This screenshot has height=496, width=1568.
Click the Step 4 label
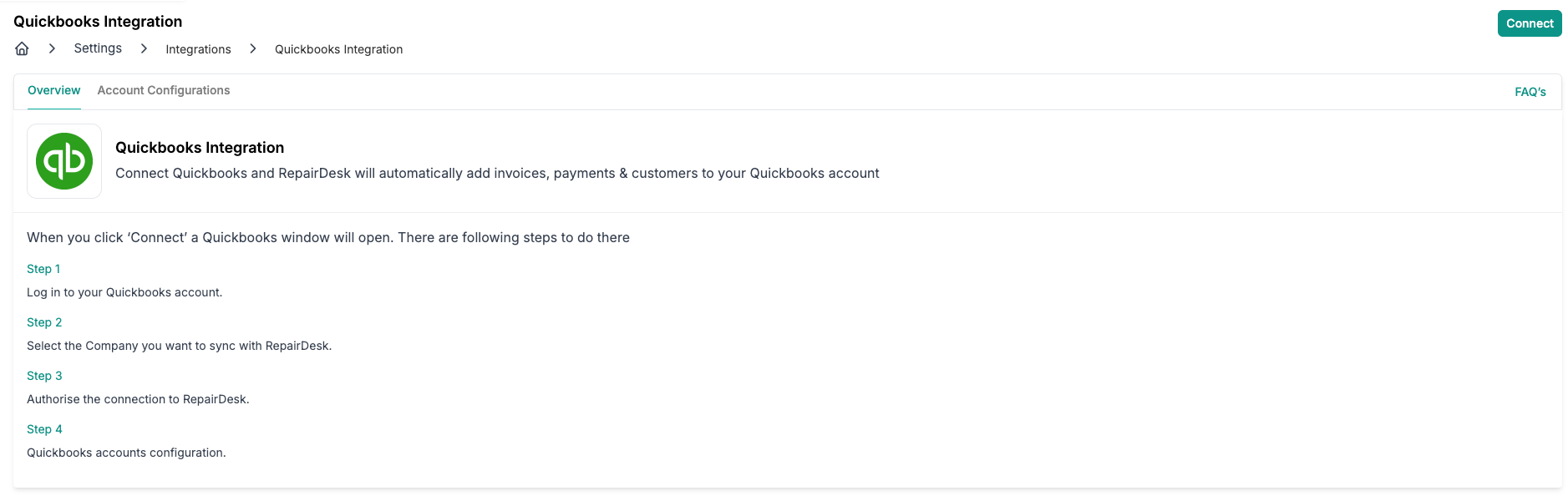44,429
